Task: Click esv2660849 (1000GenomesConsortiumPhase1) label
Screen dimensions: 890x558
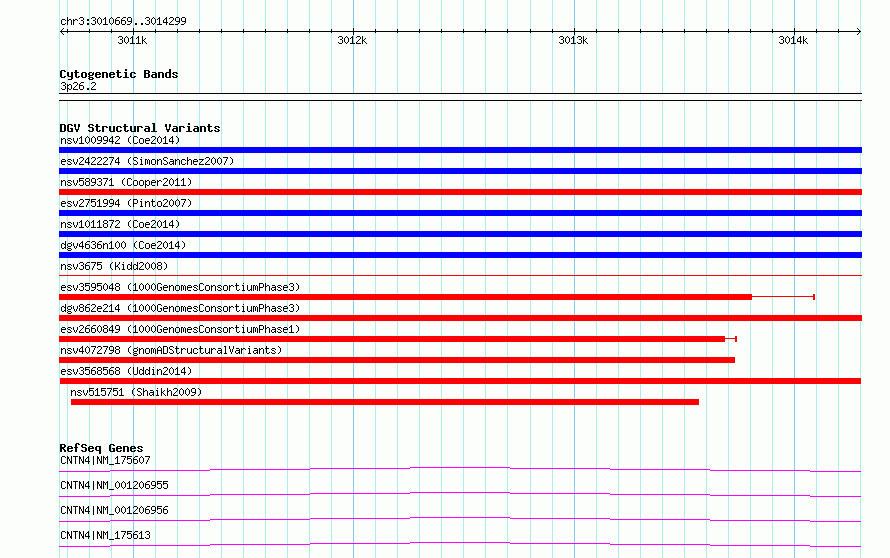Action: [x=180, y=329]
